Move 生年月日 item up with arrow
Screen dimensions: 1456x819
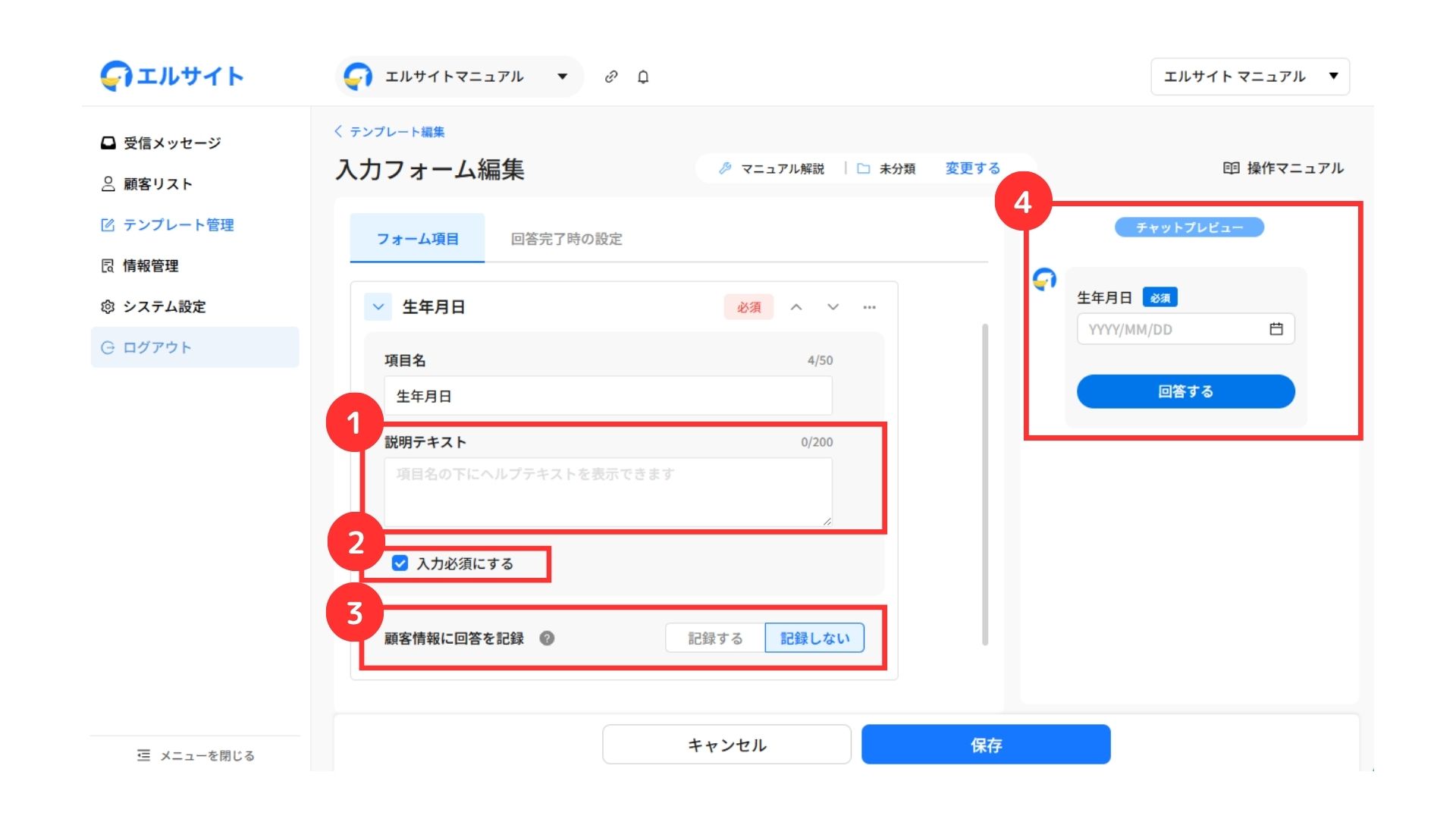[796, 307]
